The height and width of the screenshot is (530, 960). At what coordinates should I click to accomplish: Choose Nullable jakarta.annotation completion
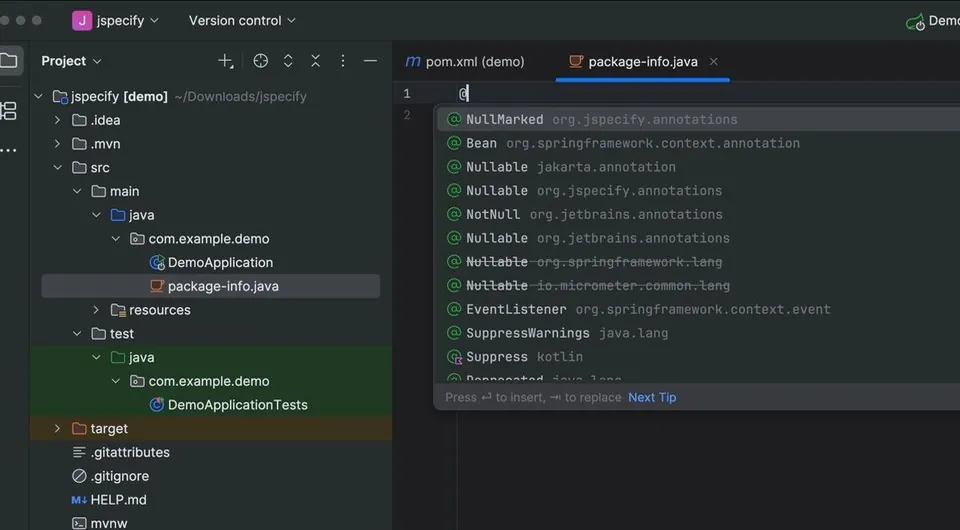tap(698, 167)
